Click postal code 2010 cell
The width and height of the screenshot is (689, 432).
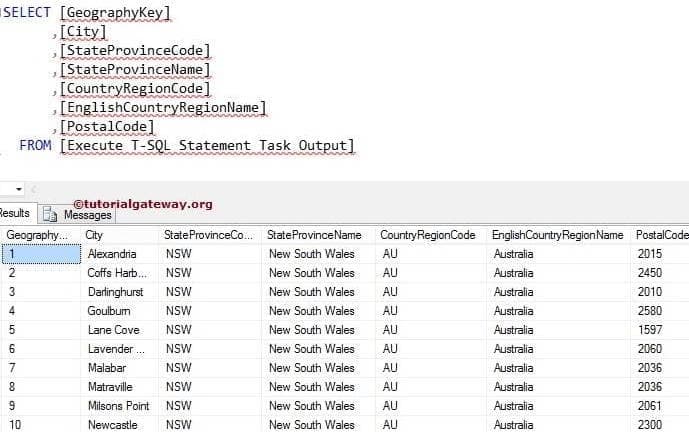click(x=660, y=292)
